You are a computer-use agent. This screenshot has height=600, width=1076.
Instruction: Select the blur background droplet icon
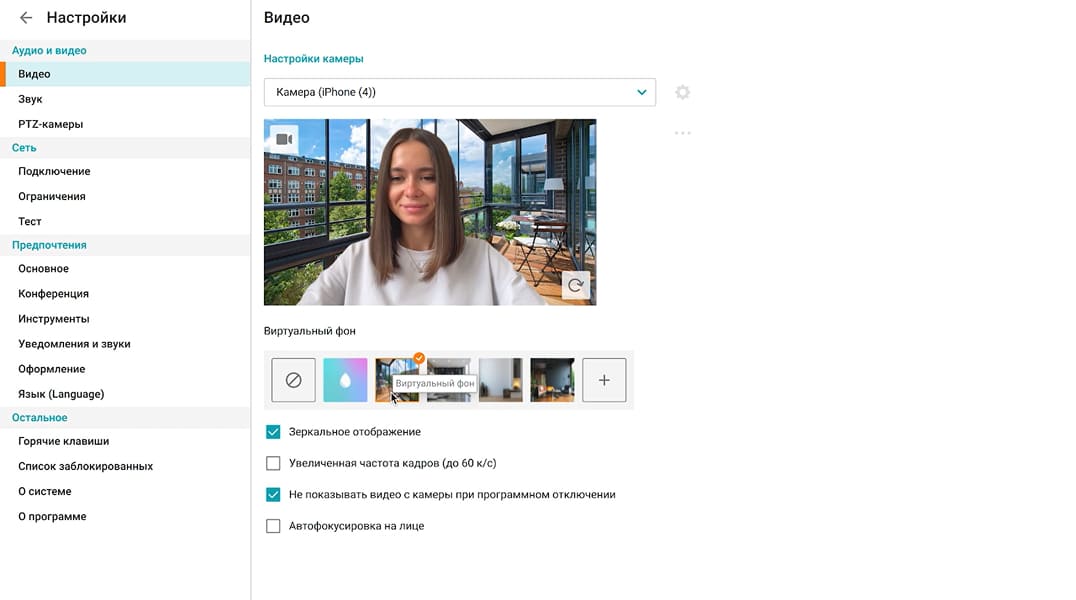345,380
